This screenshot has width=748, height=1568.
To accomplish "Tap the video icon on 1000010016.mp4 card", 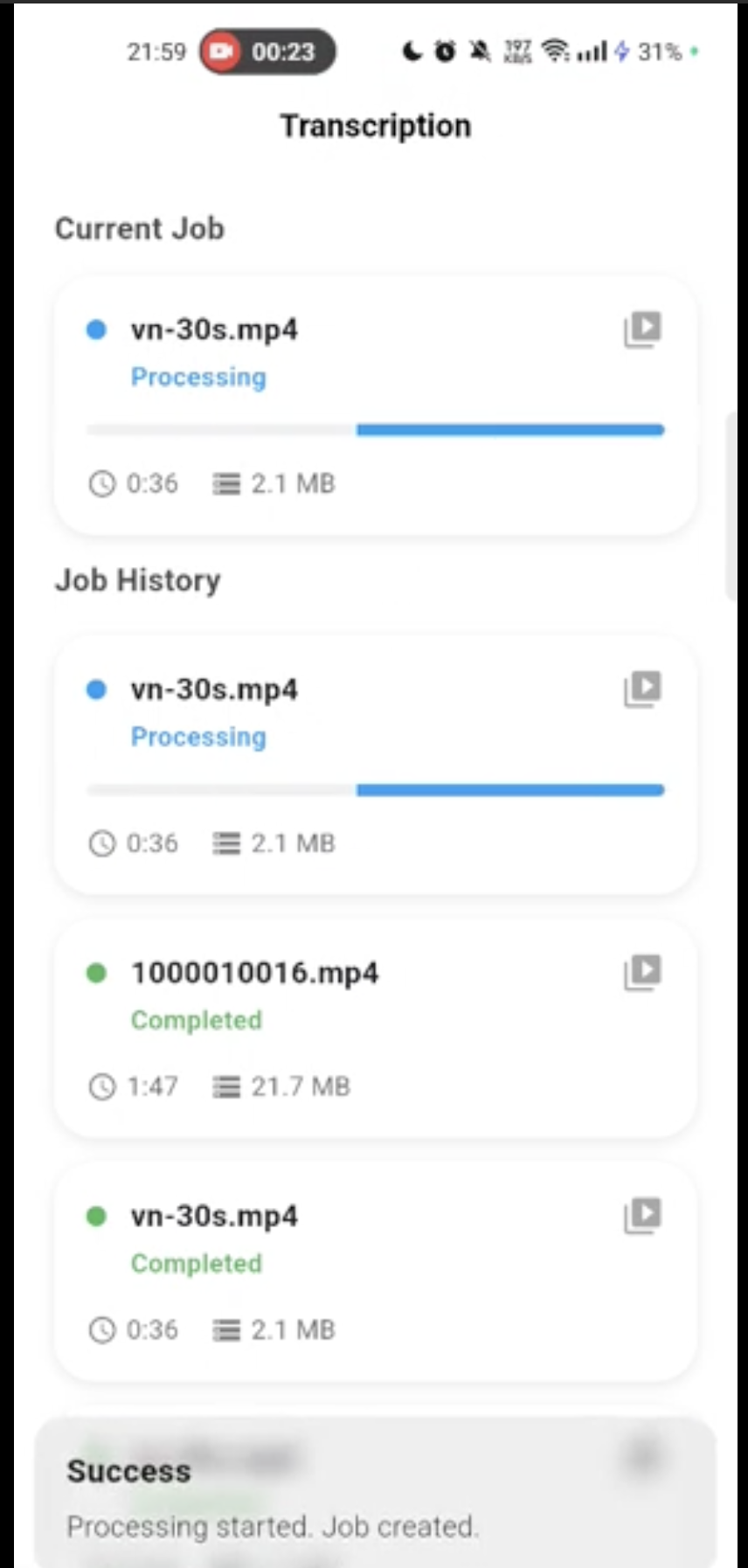I will (642, 972).
